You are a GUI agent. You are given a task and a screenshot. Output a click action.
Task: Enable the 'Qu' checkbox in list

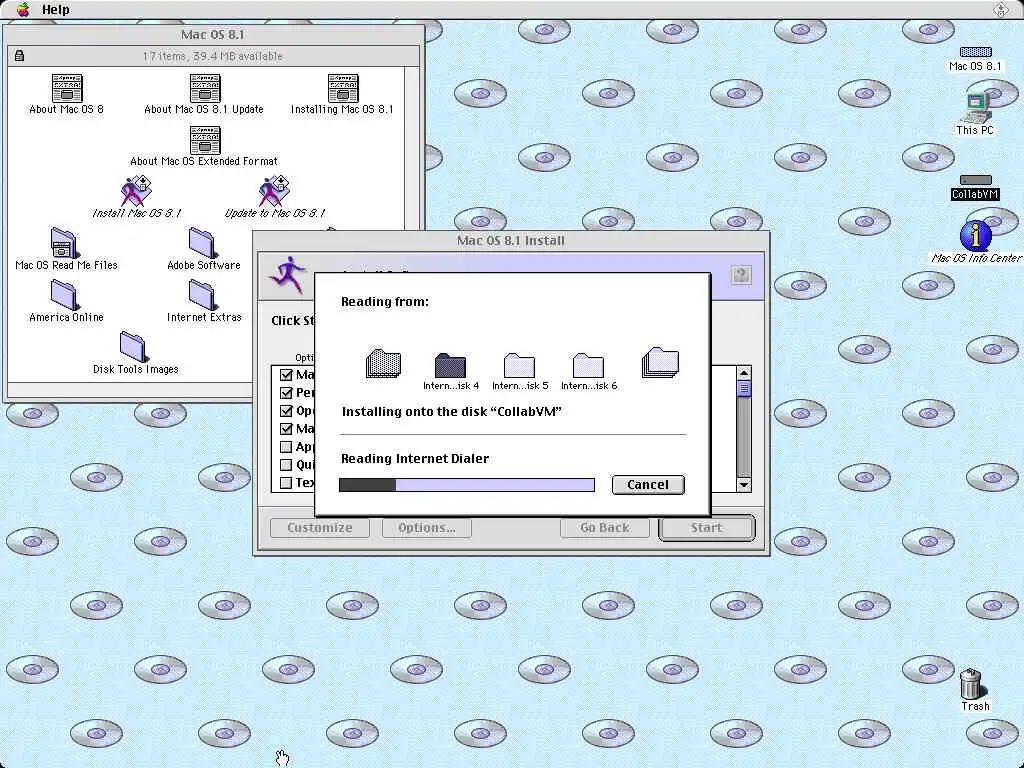coord(286,465)
